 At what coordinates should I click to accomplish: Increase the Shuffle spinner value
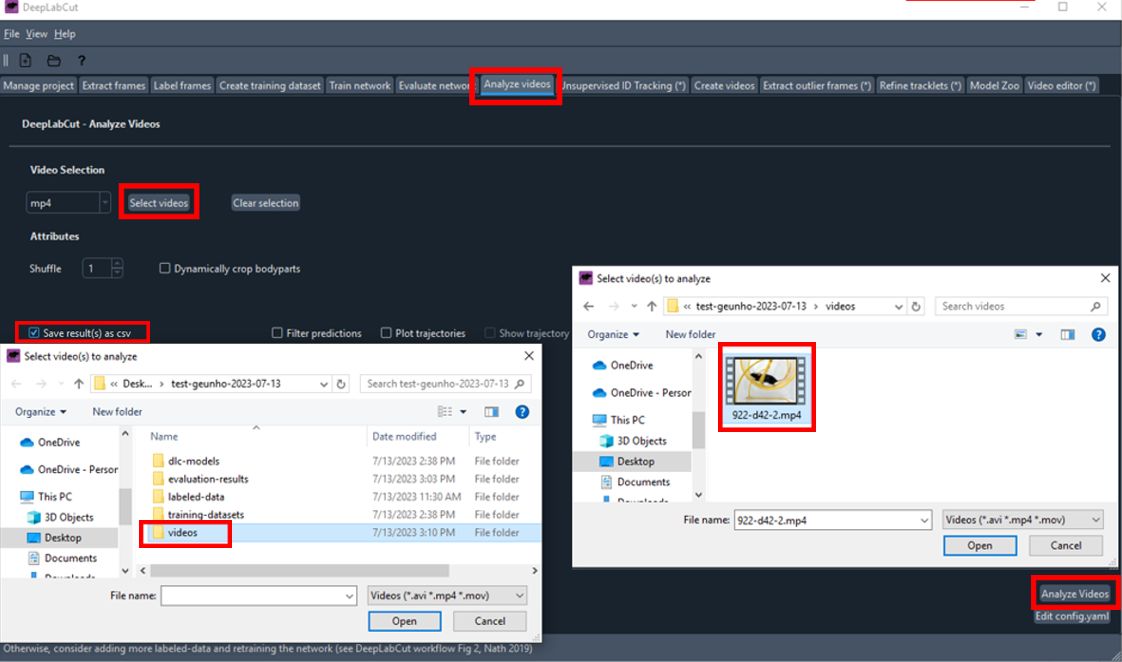pos(117,263)
